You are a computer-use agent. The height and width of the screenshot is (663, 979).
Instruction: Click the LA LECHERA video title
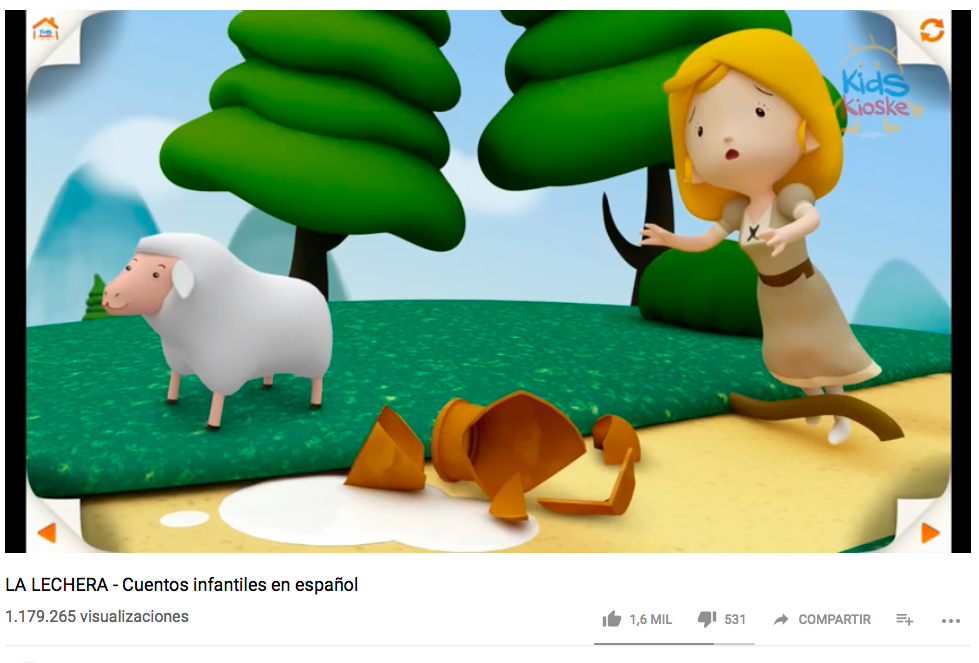click(182, 585)
